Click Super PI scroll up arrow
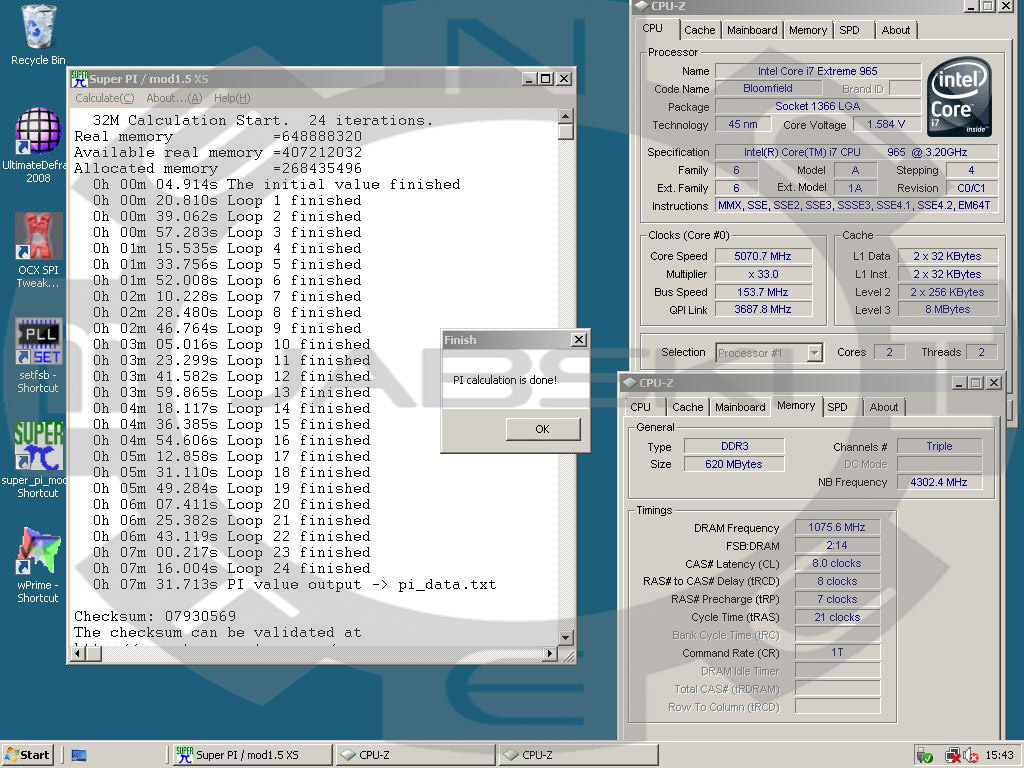Screen dimensions: 1024x768 click(x=566, y=116)
